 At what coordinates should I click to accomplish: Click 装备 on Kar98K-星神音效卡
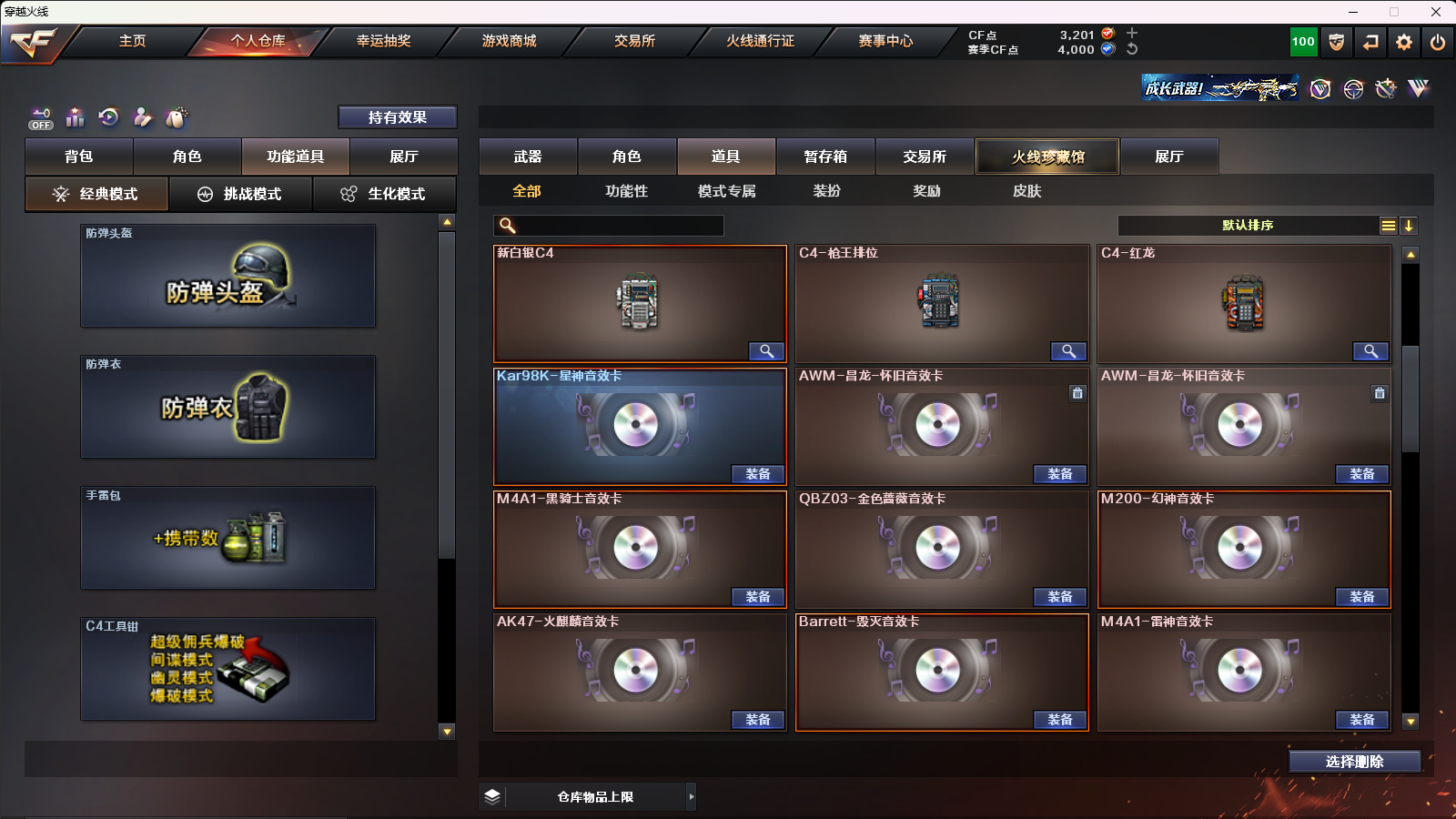coord(758,474)
